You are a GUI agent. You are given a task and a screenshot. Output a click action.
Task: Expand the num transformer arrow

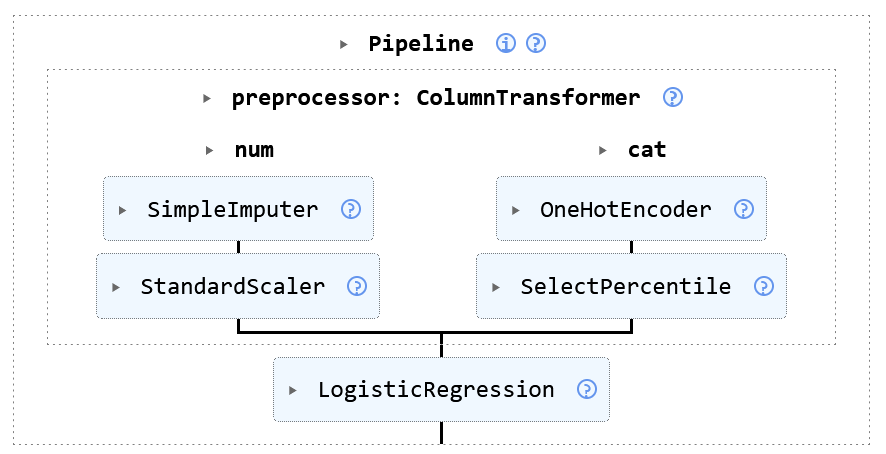coord(209,150)
